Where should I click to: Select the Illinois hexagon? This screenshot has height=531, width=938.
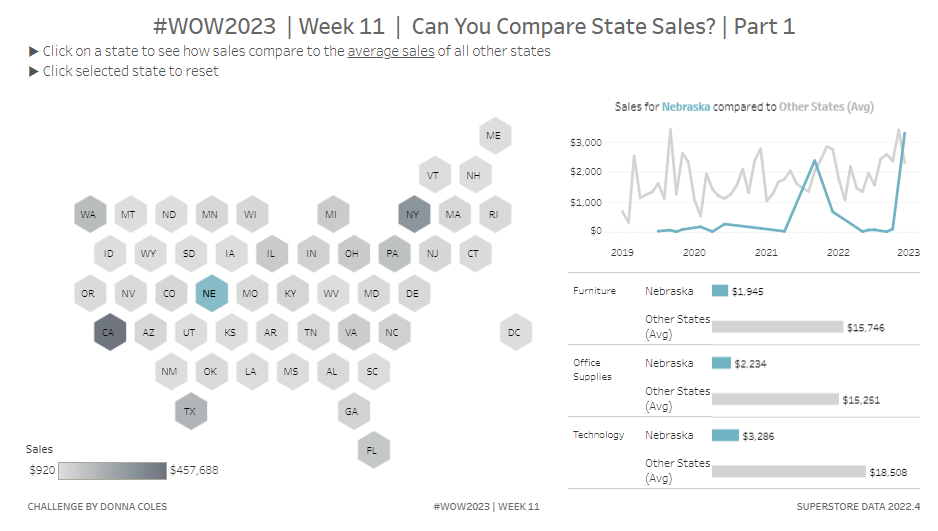(x=271, y=254)
